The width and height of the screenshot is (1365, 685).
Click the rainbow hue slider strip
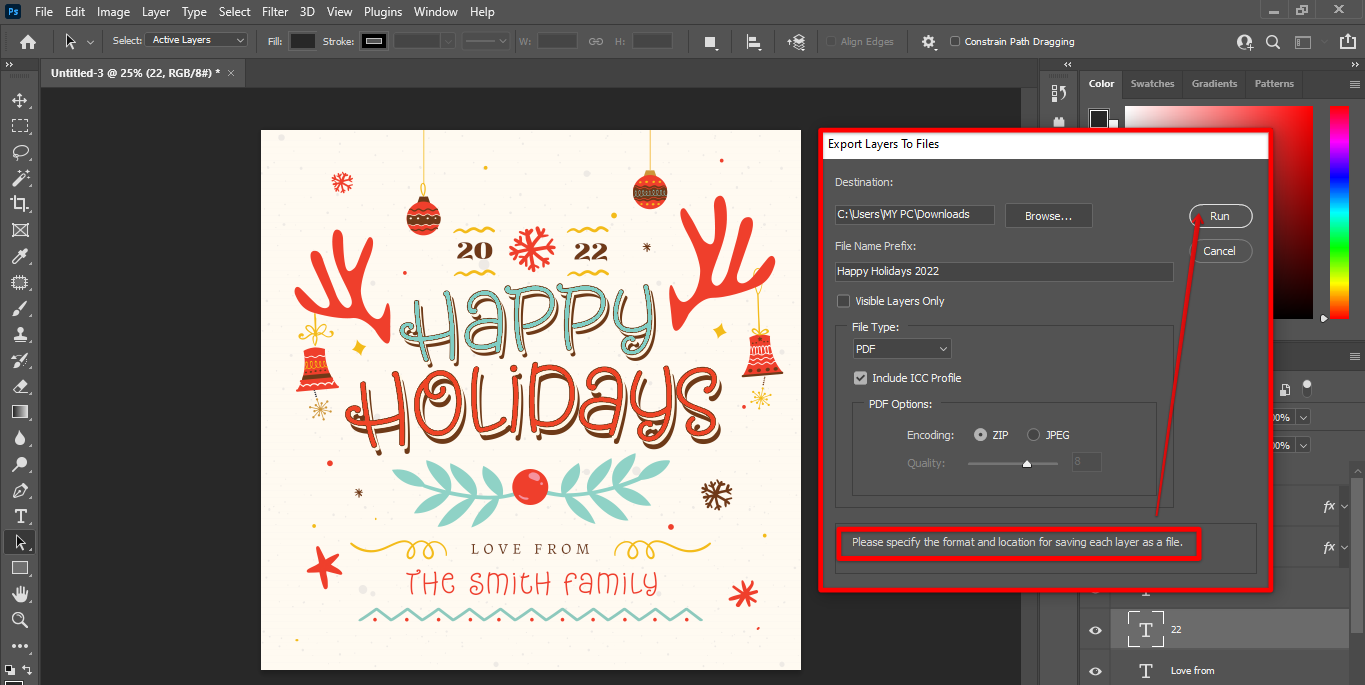coord(1338,210)
